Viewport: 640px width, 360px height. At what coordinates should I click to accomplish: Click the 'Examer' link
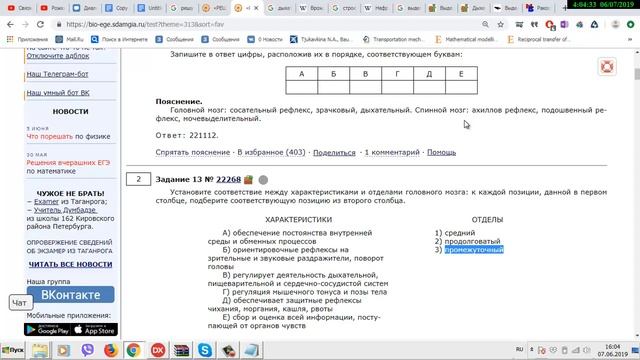click(46, 202)
